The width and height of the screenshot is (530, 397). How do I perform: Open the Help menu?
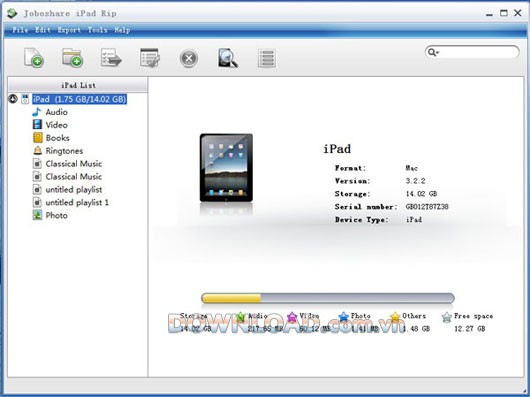point(122,30)
